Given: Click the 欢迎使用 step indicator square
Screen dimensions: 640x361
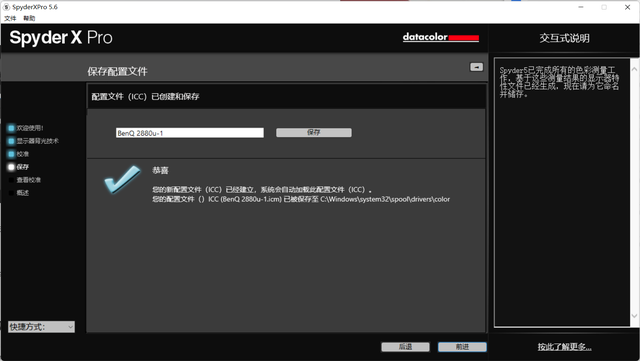Looking at the screenshot, I should coord(11,128).
